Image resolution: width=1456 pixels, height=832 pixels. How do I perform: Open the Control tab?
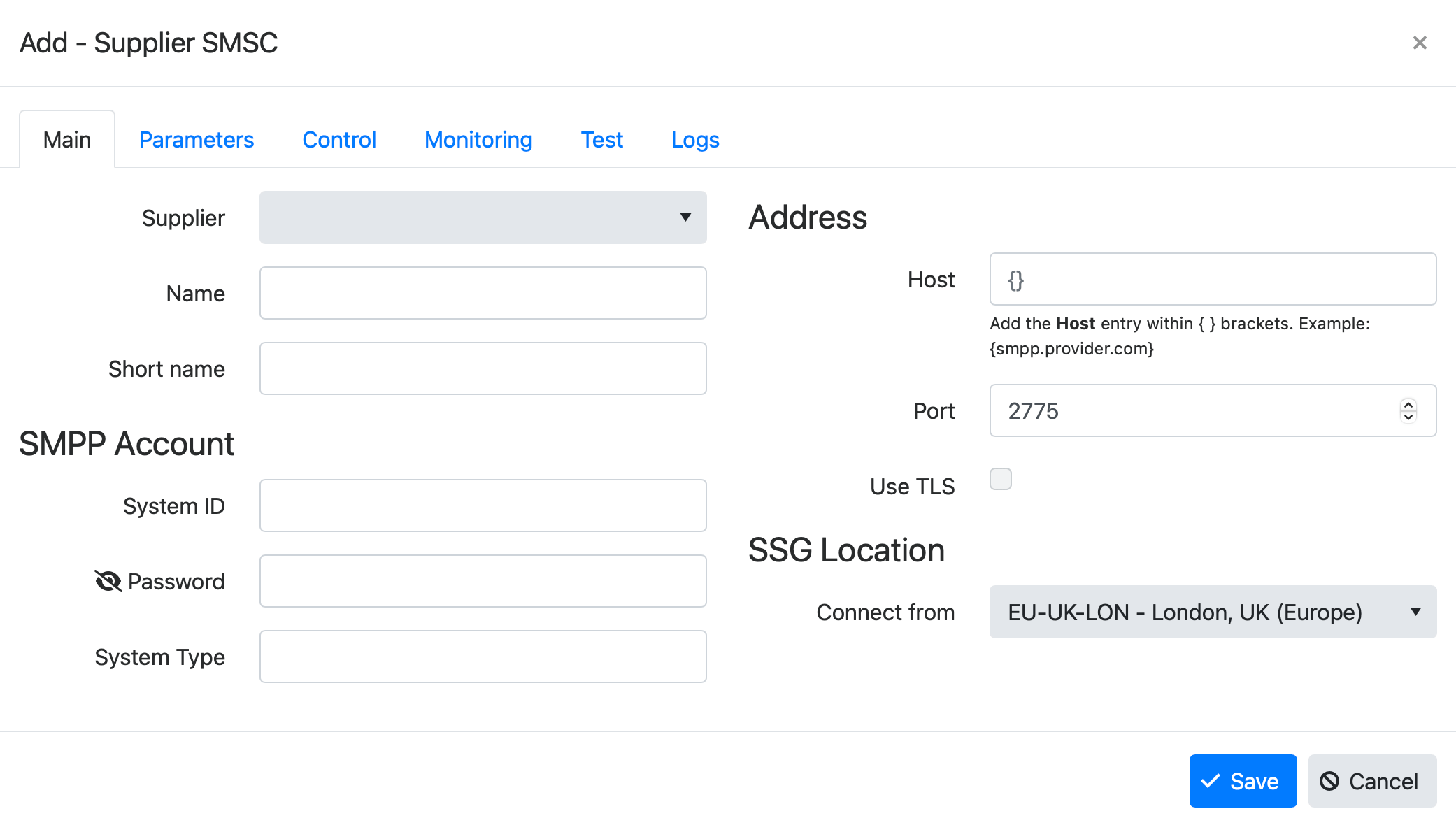[x=339, y=140]
